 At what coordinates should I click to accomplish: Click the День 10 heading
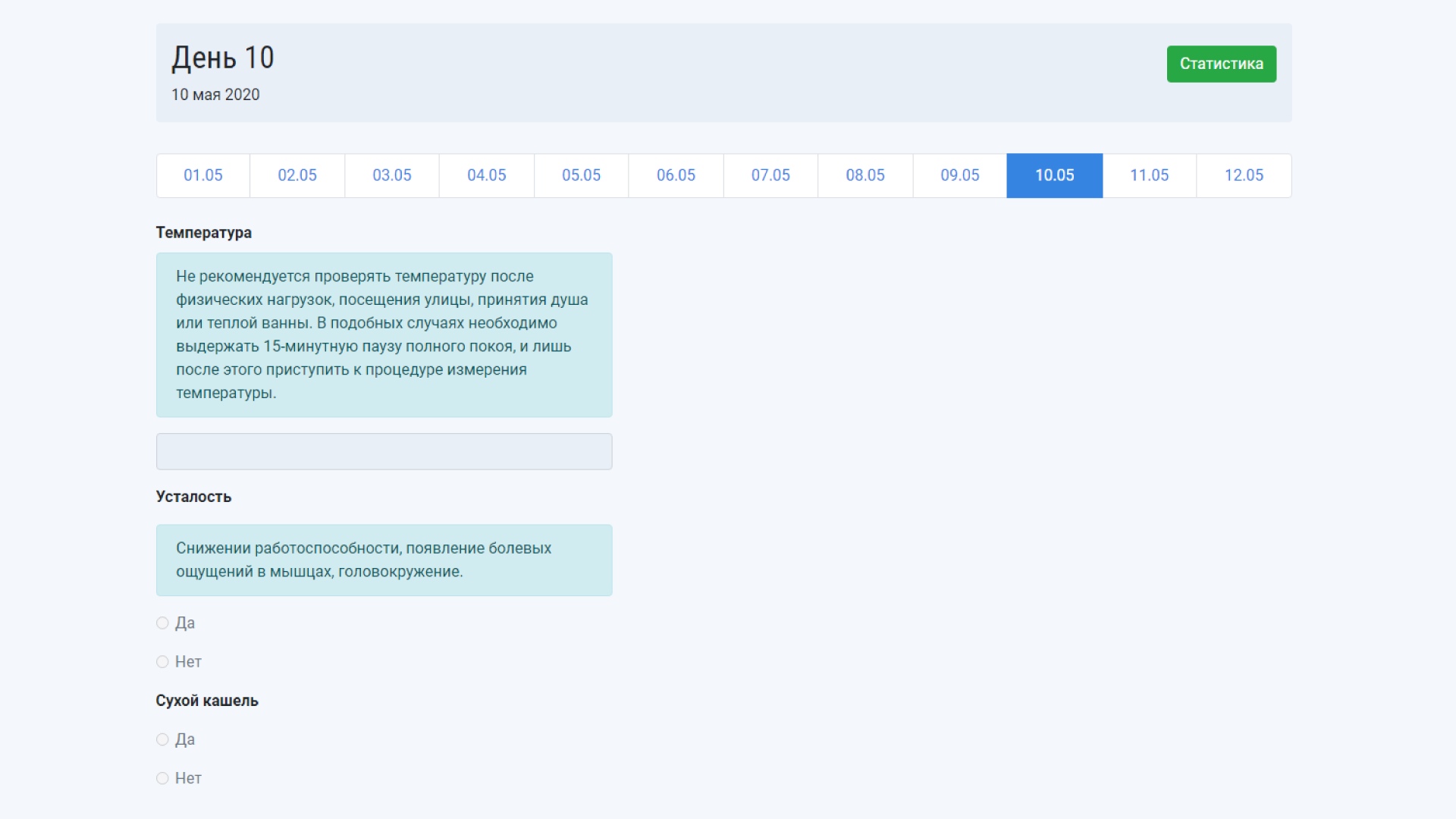pos(222,58)
